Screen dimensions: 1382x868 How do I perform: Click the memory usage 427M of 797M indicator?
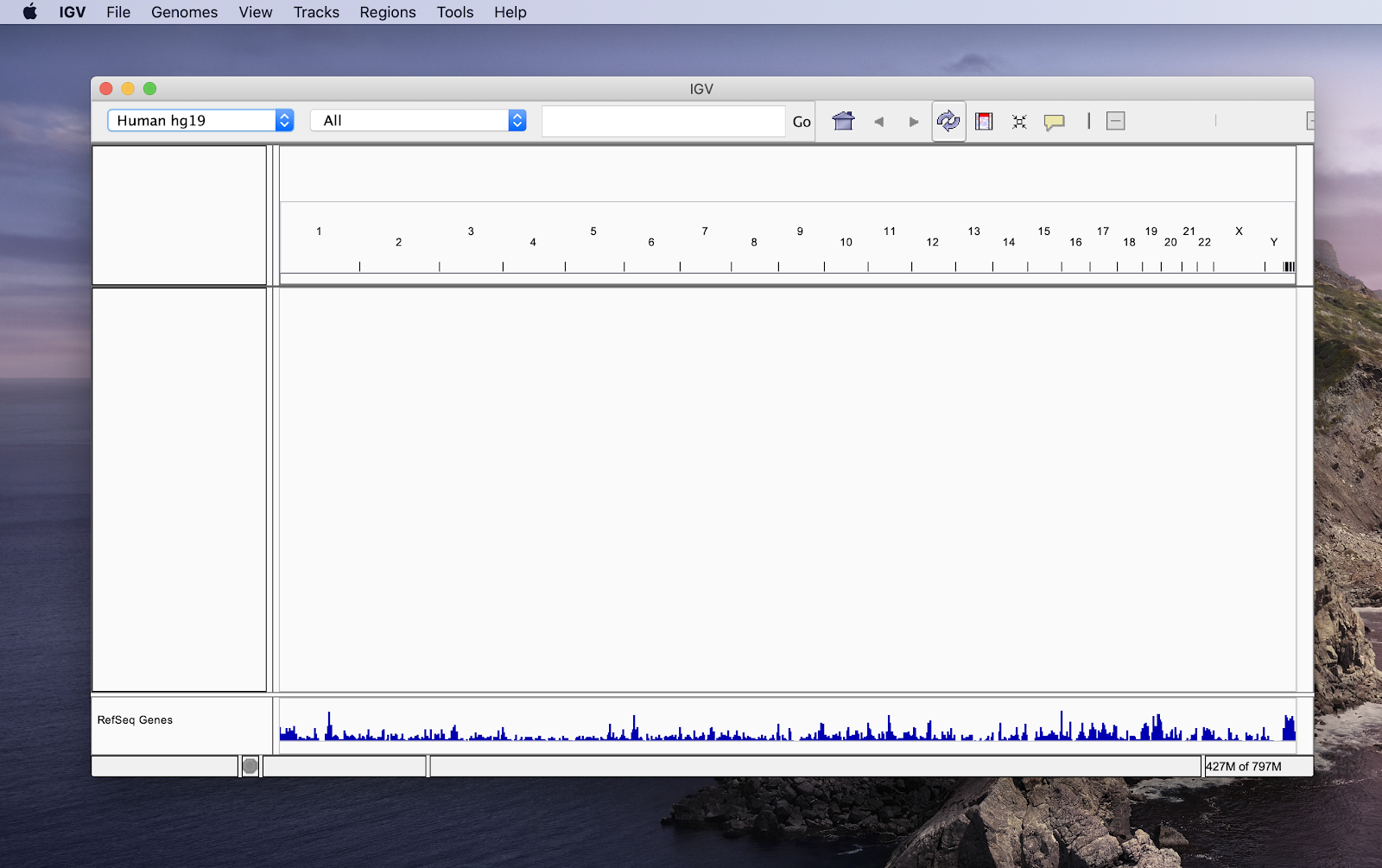tap(1244, 767)
